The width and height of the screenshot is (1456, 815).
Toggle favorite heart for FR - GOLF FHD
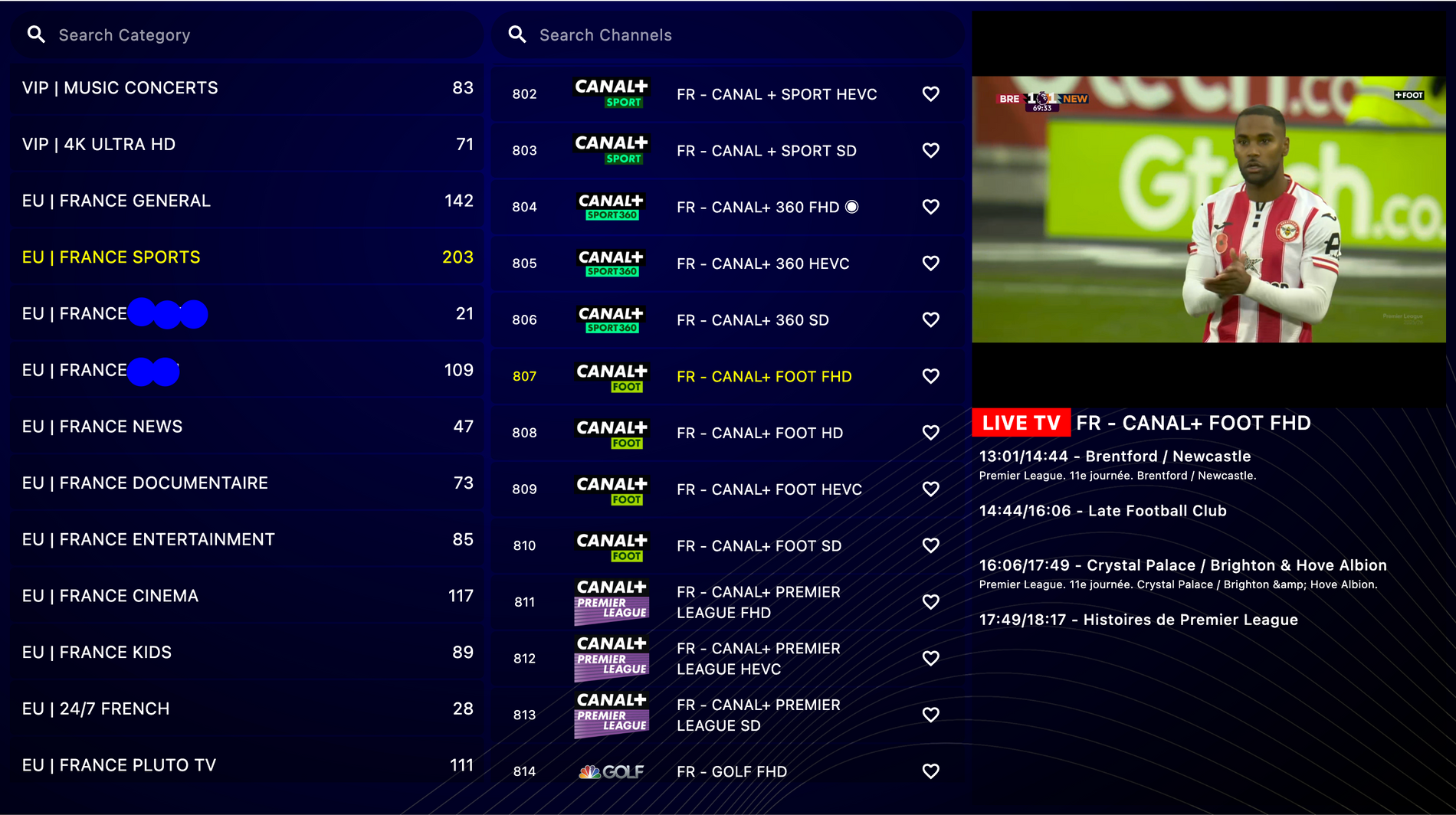pos(930,771)
